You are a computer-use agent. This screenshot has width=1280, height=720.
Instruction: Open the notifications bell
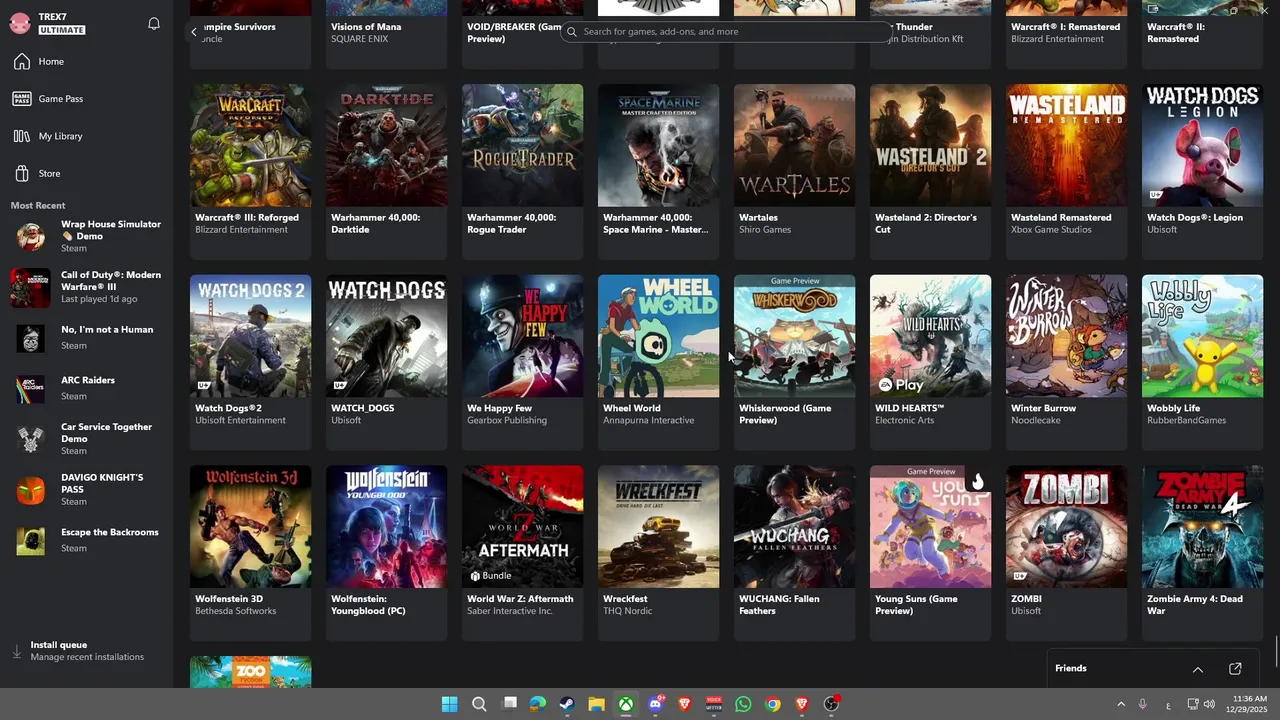click(154, 23)
